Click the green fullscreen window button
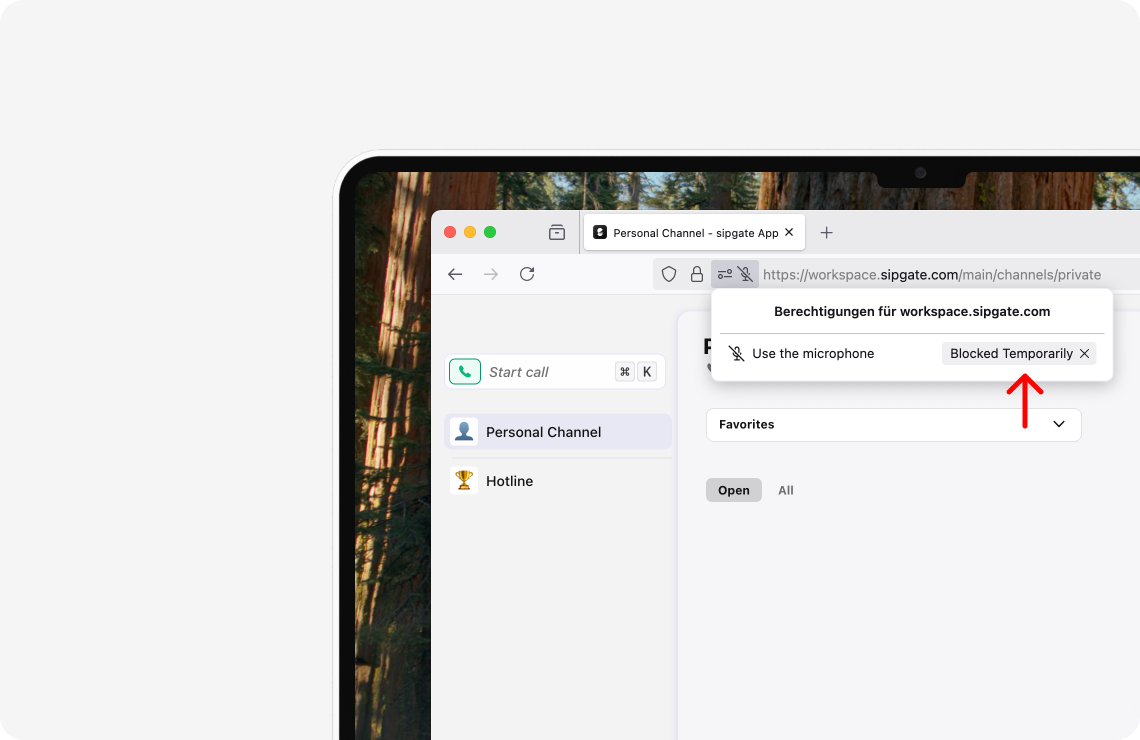 point(490,232)
